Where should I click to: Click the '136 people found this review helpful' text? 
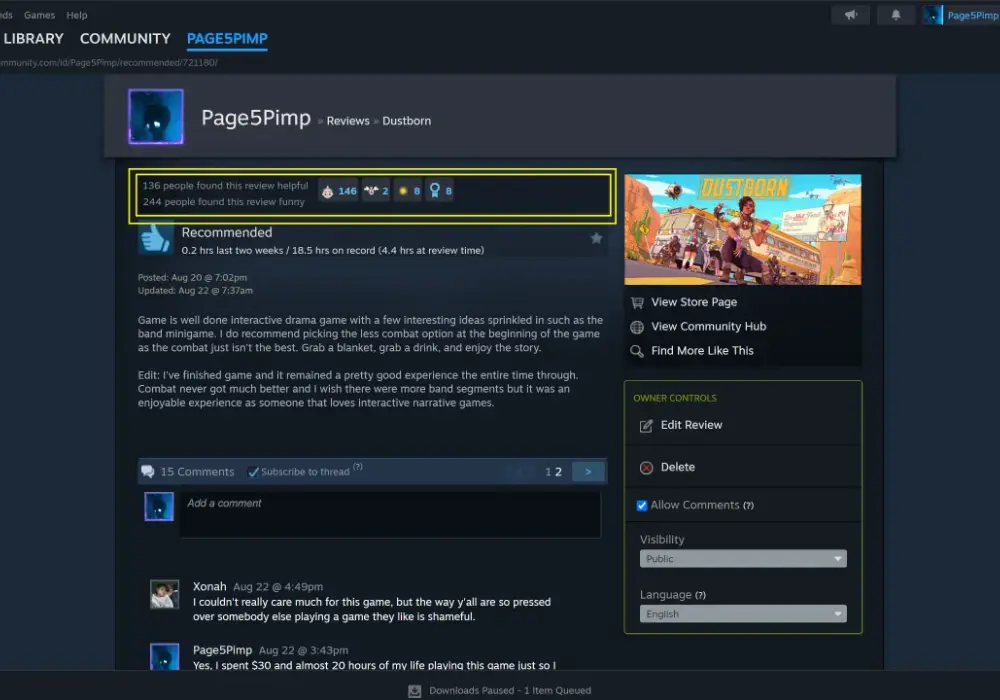[225, 186]
